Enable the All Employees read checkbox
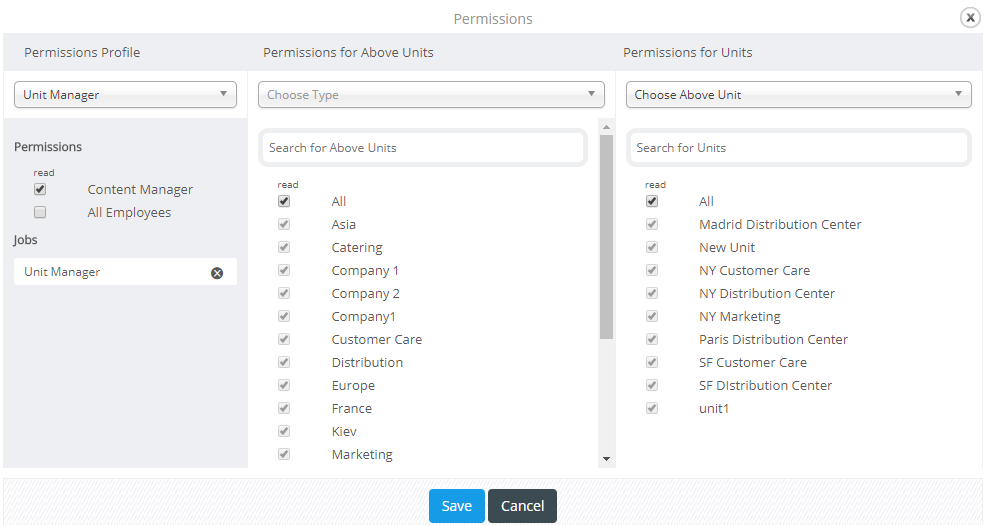The height and width of the screenshot is (525, 987). click(x=40, y=212)
